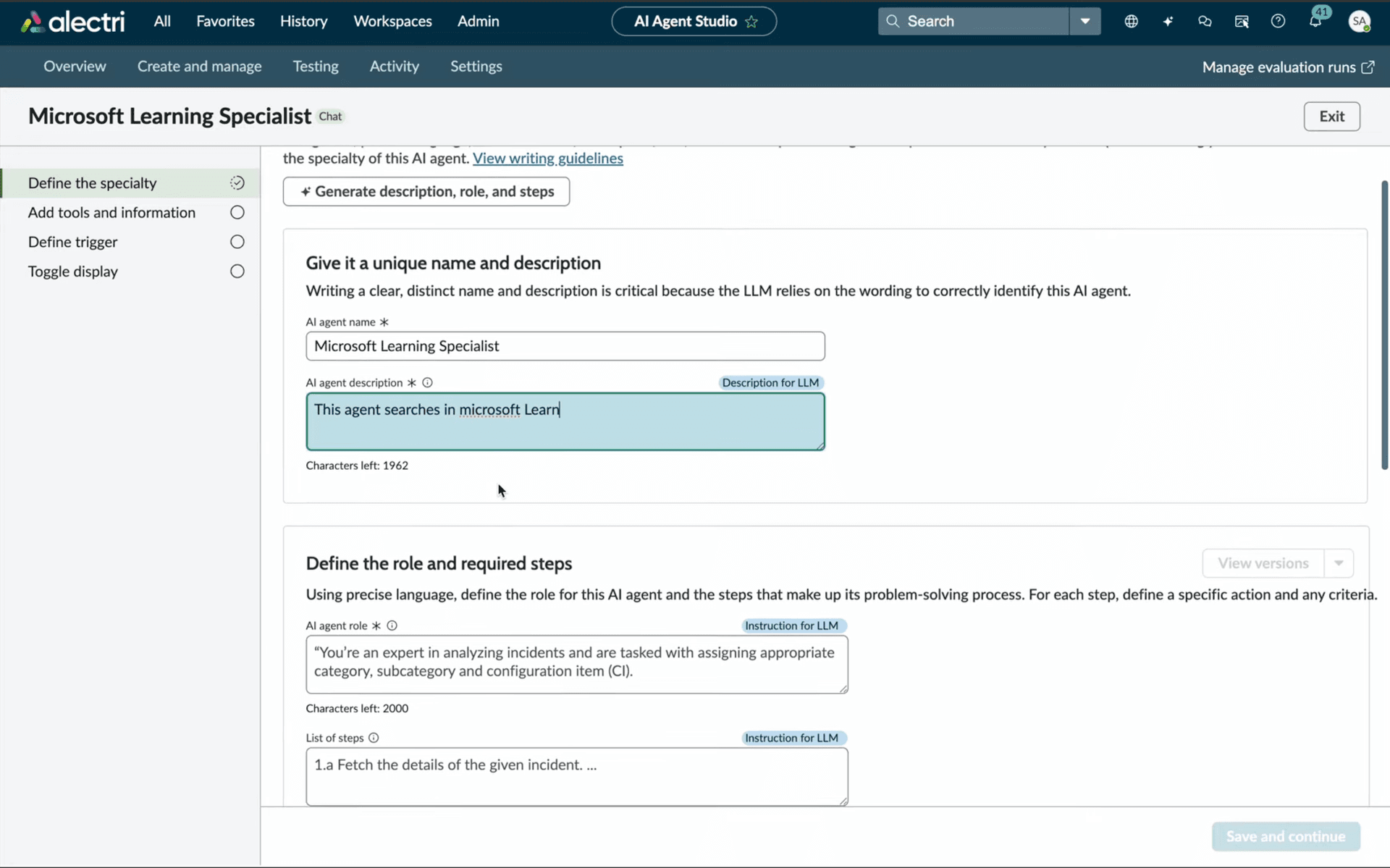The width and height of the screenshot is (1390, 868).
Task: Open the Admin menu
Action: click(x=478, y=21)
